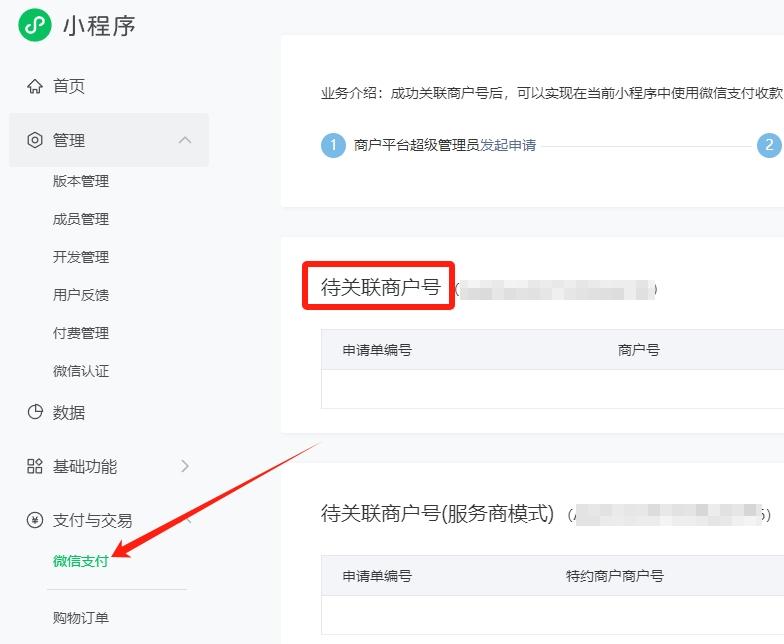
Task: Click the grid icon beside 基础功能
Action: click(35, 466)
